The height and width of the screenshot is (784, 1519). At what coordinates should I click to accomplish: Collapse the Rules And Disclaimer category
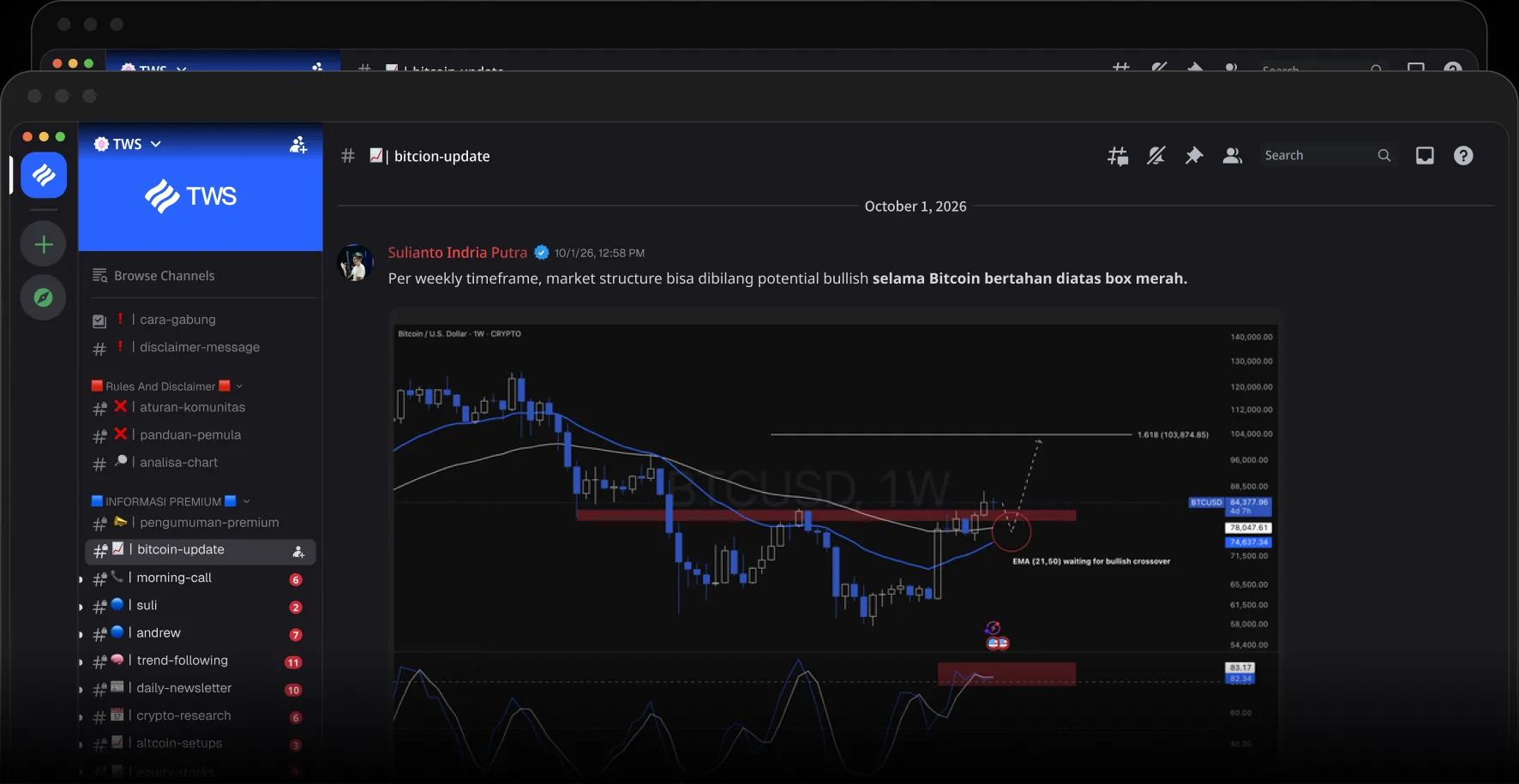tap(166, 386)
